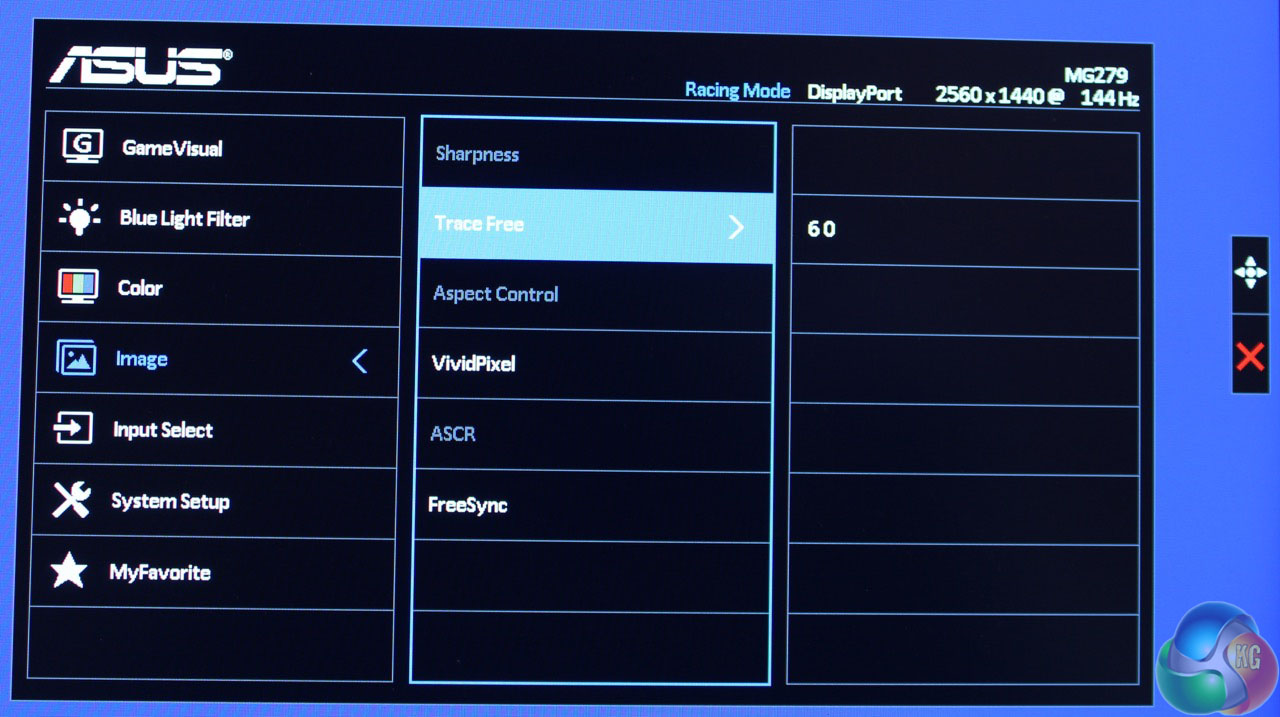Click the Blue Light Filter bulb icon
Viewport: 1280px width, 717px height.
80,218
